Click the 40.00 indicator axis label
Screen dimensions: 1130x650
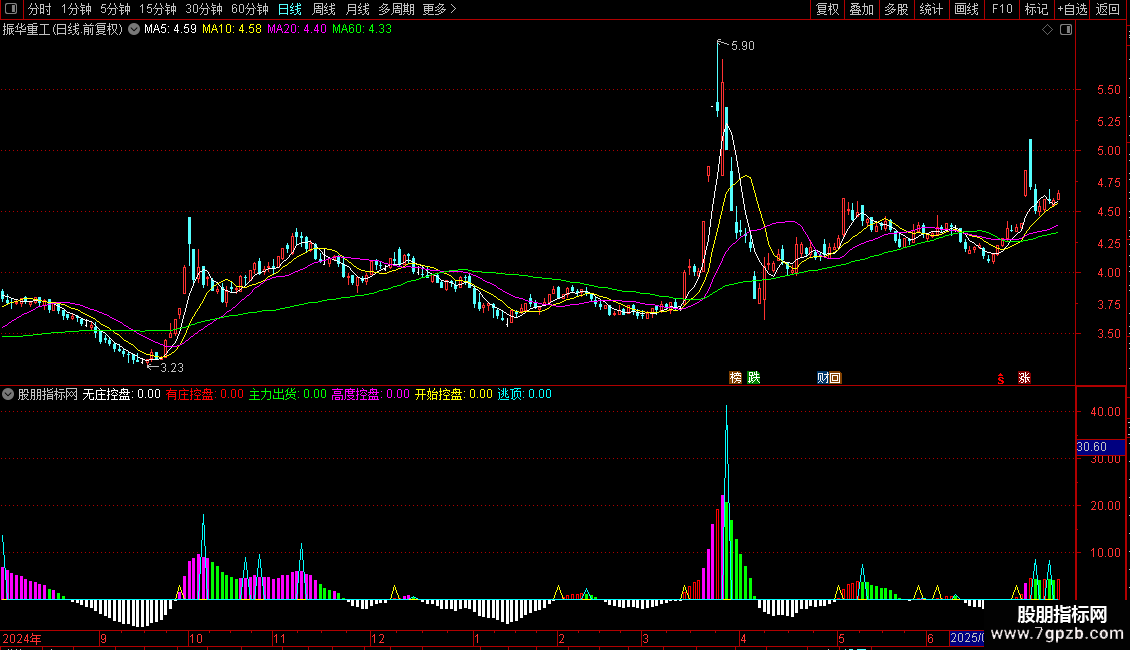pos(1105,412)
